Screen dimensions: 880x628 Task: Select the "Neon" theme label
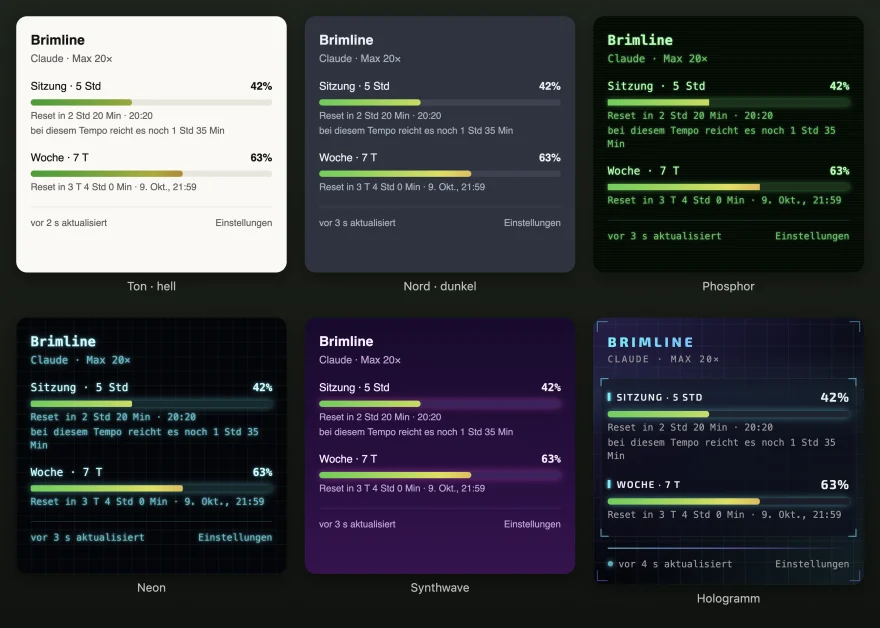point(152,588)
